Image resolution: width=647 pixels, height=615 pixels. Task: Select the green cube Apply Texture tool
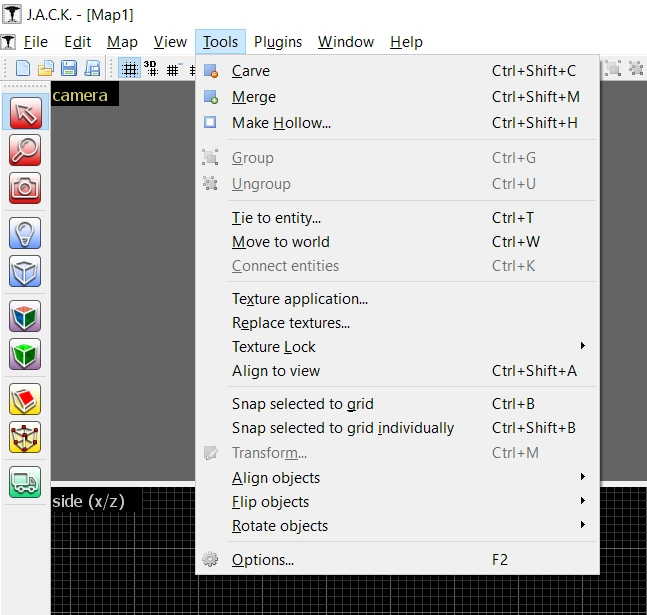point(25,354)
